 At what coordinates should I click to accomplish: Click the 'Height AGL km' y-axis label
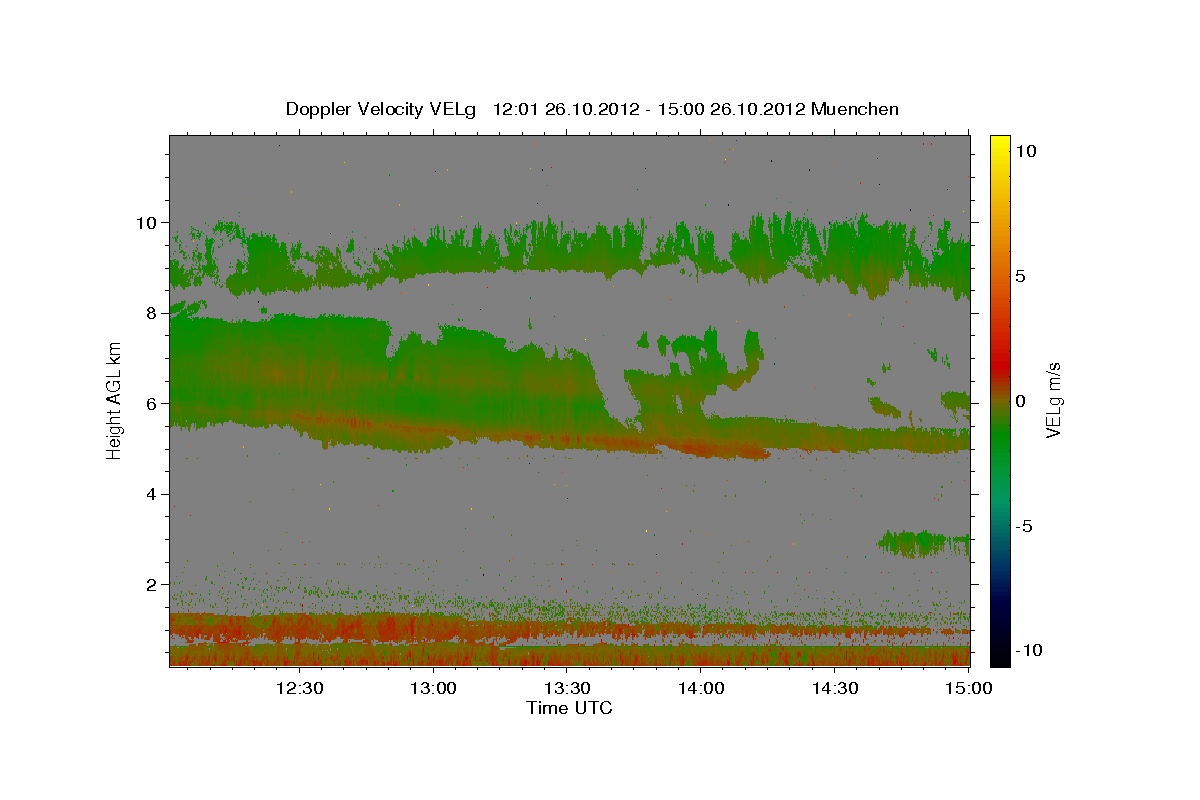click(x=114, y=401)
